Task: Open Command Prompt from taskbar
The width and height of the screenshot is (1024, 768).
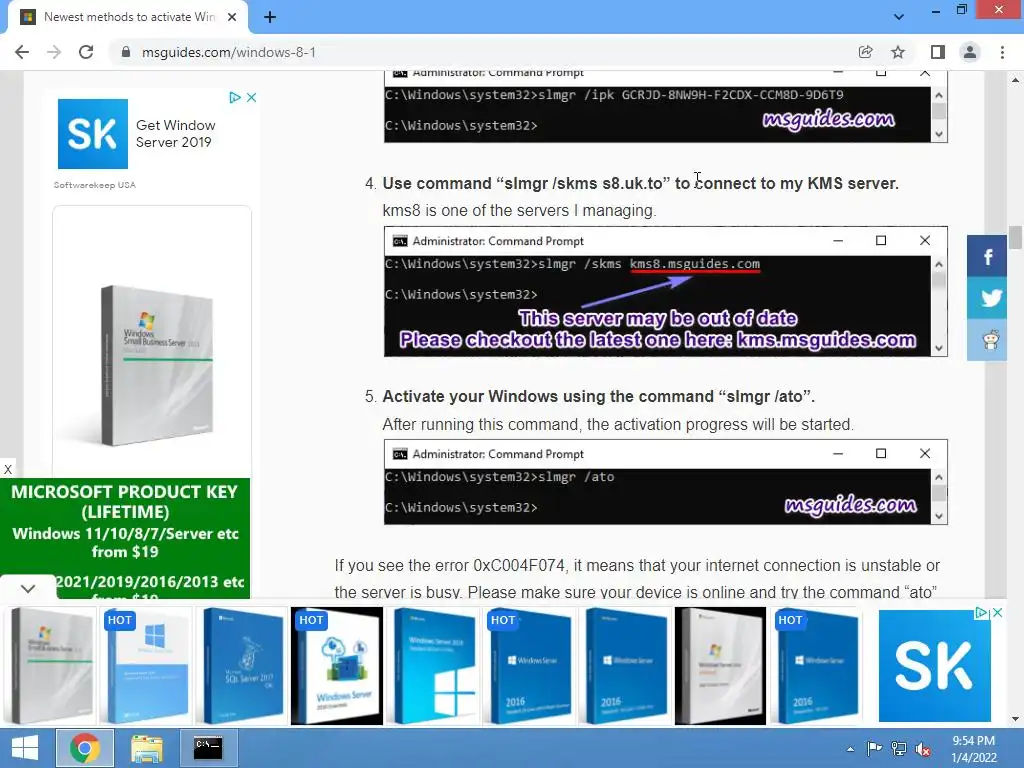Action: (208, 748)
